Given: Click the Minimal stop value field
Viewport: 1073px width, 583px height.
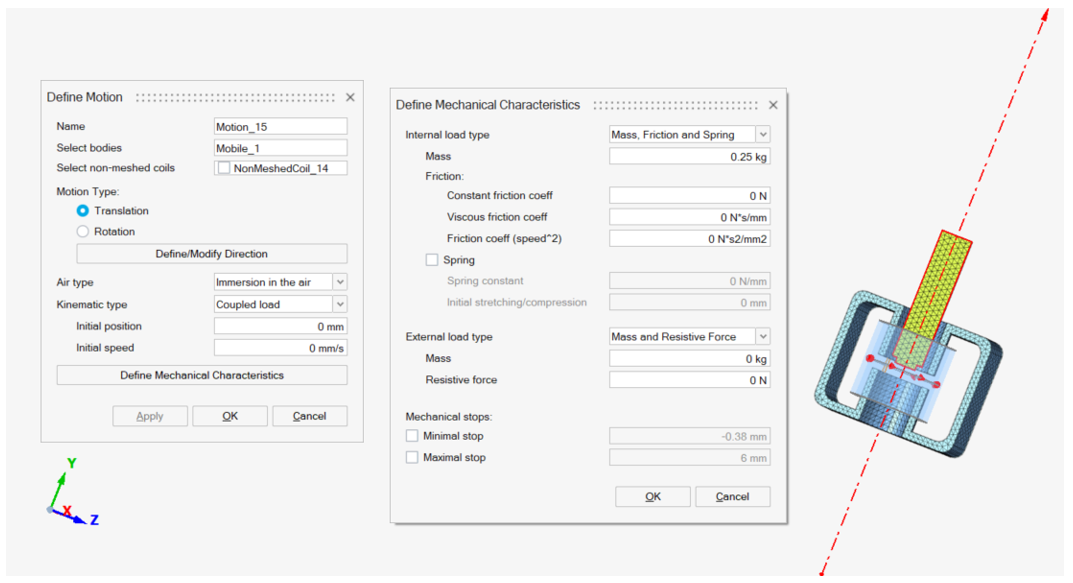Looking at the screenshot, I should tap(690, 436).
